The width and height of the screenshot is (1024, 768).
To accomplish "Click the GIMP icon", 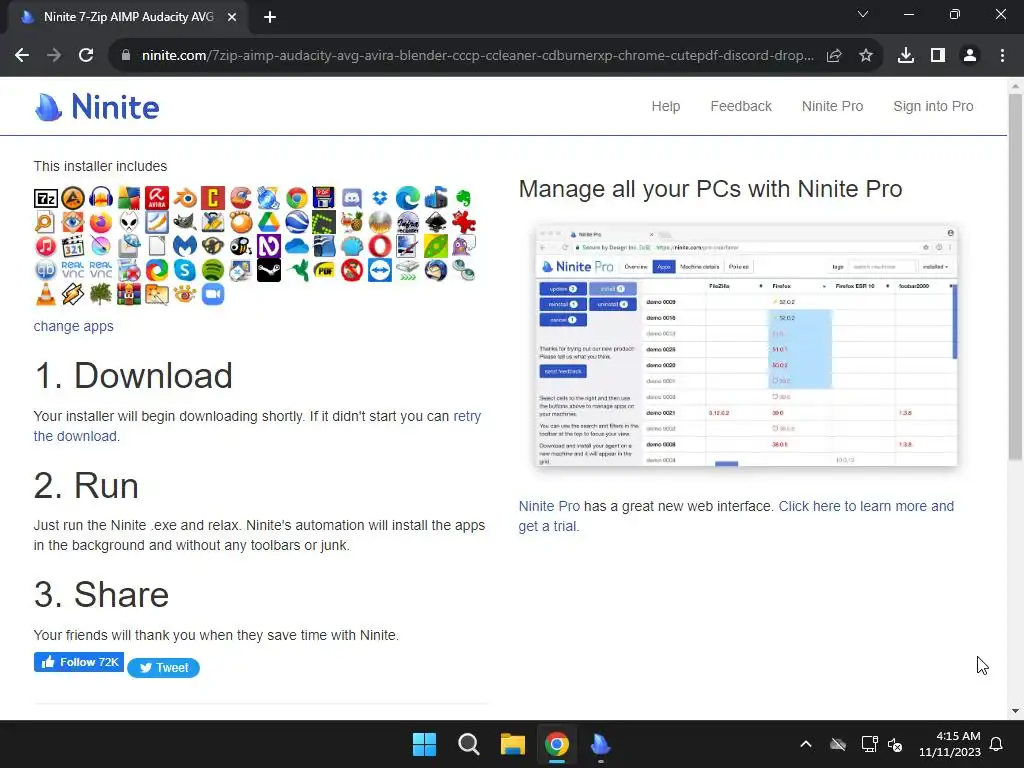I will click(185, 223).
